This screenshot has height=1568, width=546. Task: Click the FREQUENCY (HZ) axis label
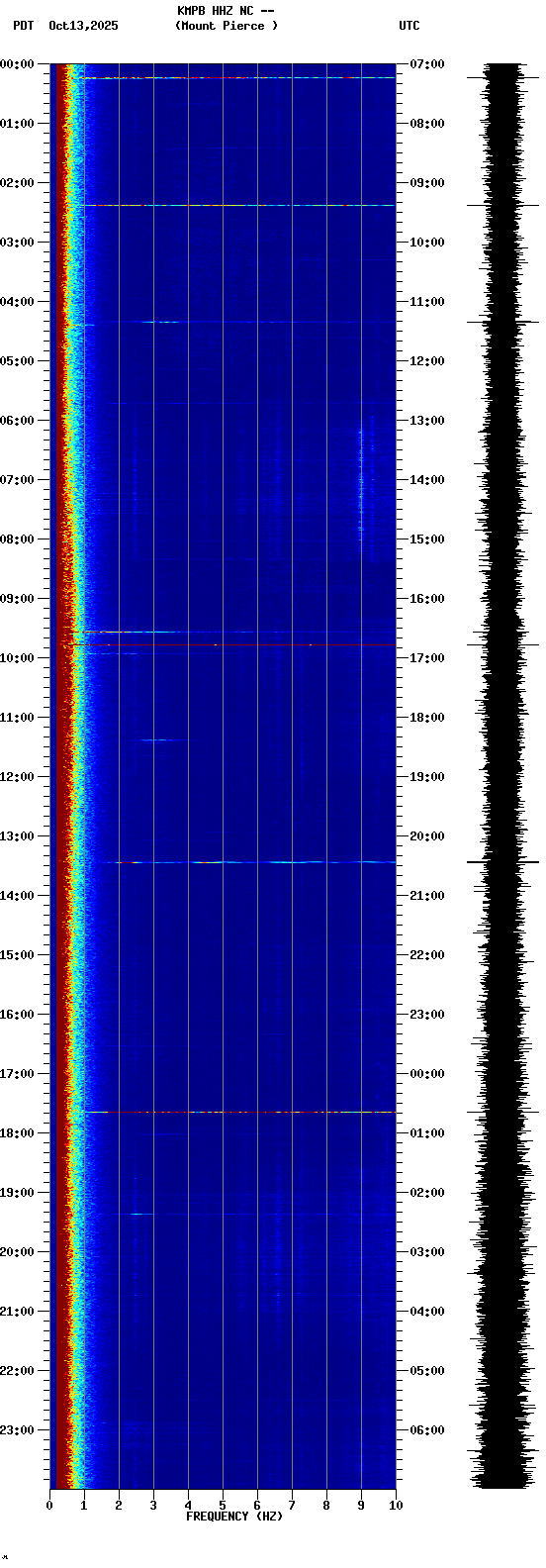(x=234, y=1517)
